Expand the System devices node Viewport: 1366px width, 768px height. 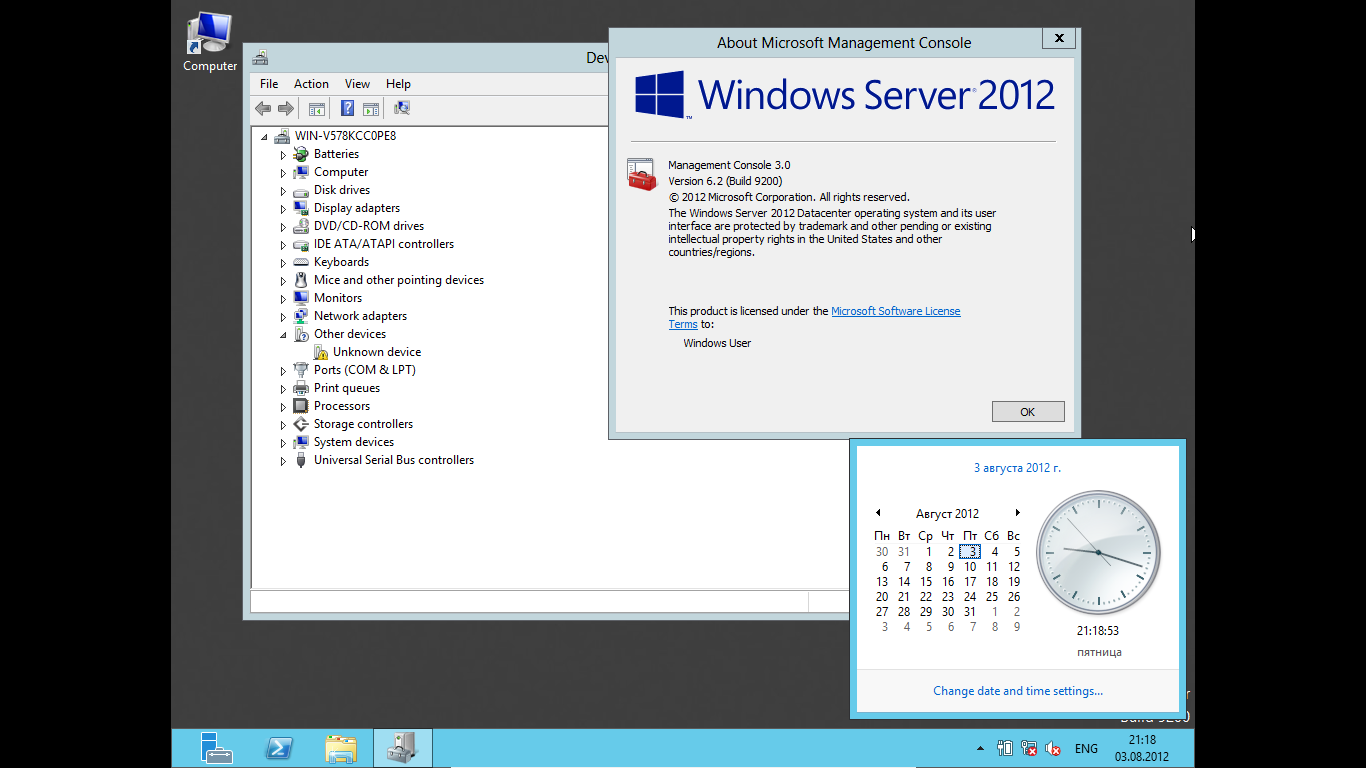[x=283, y=443]
